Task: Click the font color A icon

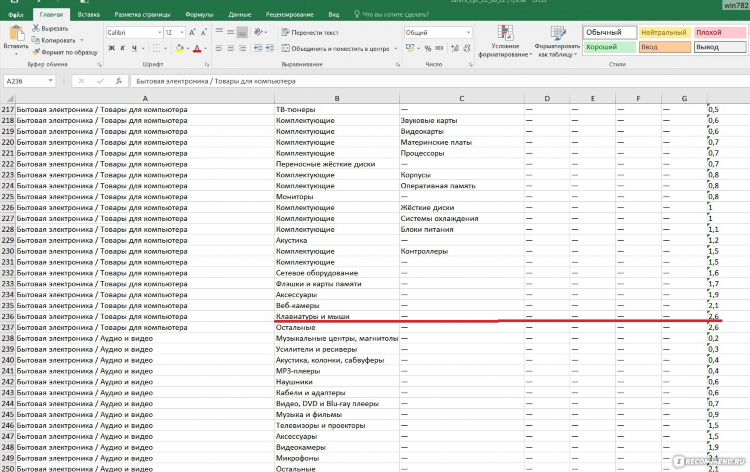Action: (197, 48)
